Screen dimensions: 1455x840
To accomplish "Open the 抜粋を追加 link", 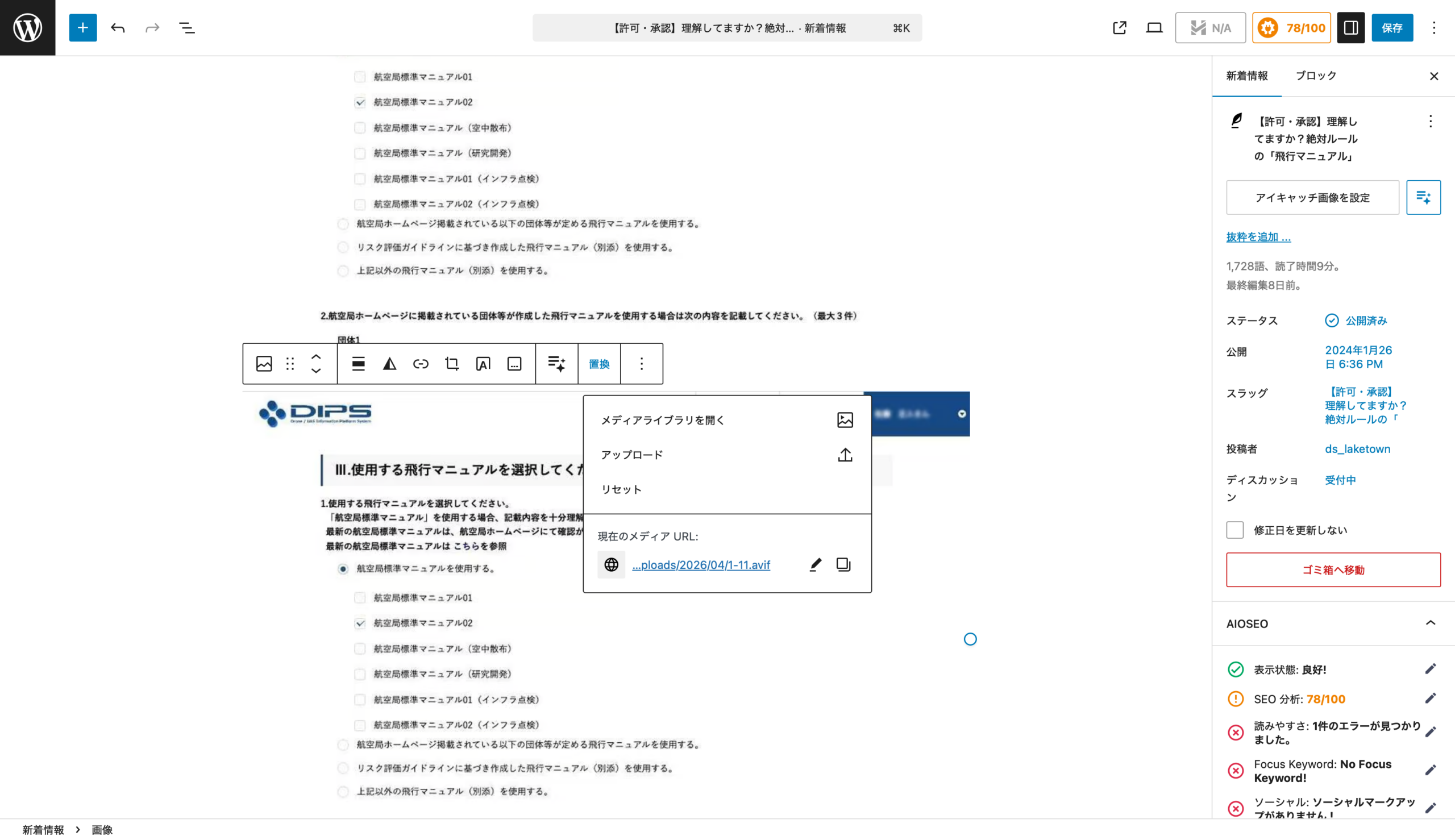I will [x=1258, y=236].
